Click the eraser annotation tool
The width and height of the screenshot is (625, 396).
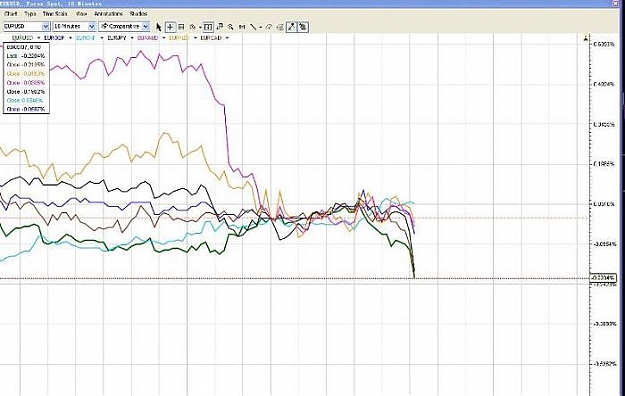(x=269, y=27)
